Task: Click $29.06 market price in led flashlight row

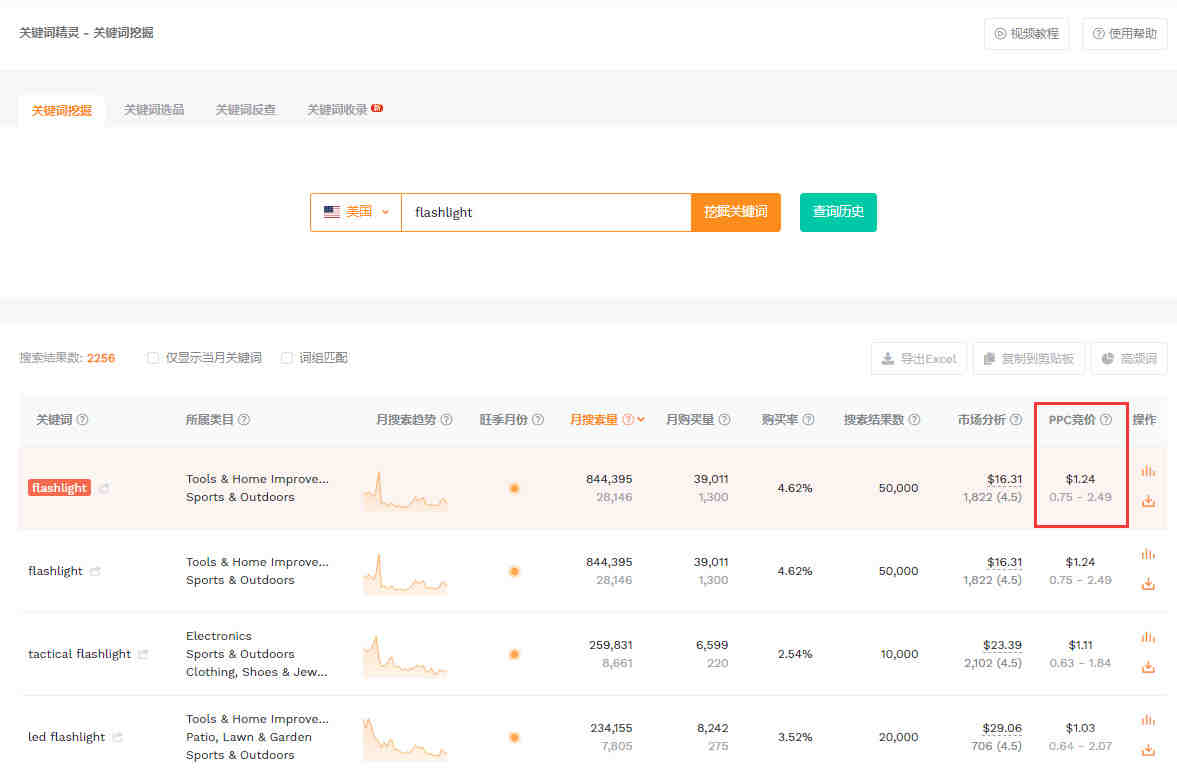Action: click(1002, 728)
